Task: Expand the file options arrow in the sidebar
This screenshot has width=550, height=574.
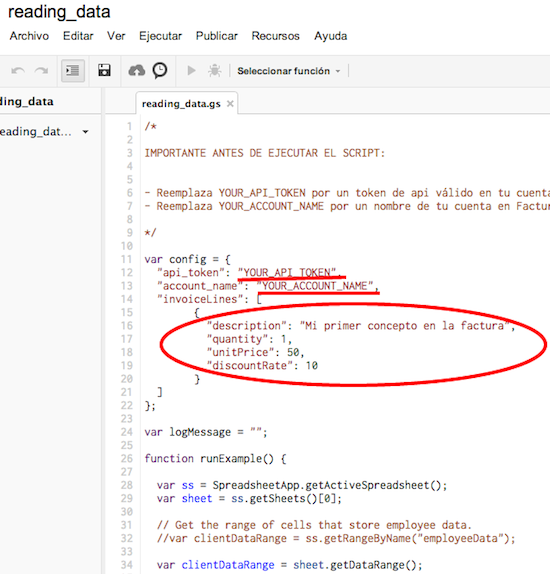Action: pyautogui.click(x=85, y=132)
